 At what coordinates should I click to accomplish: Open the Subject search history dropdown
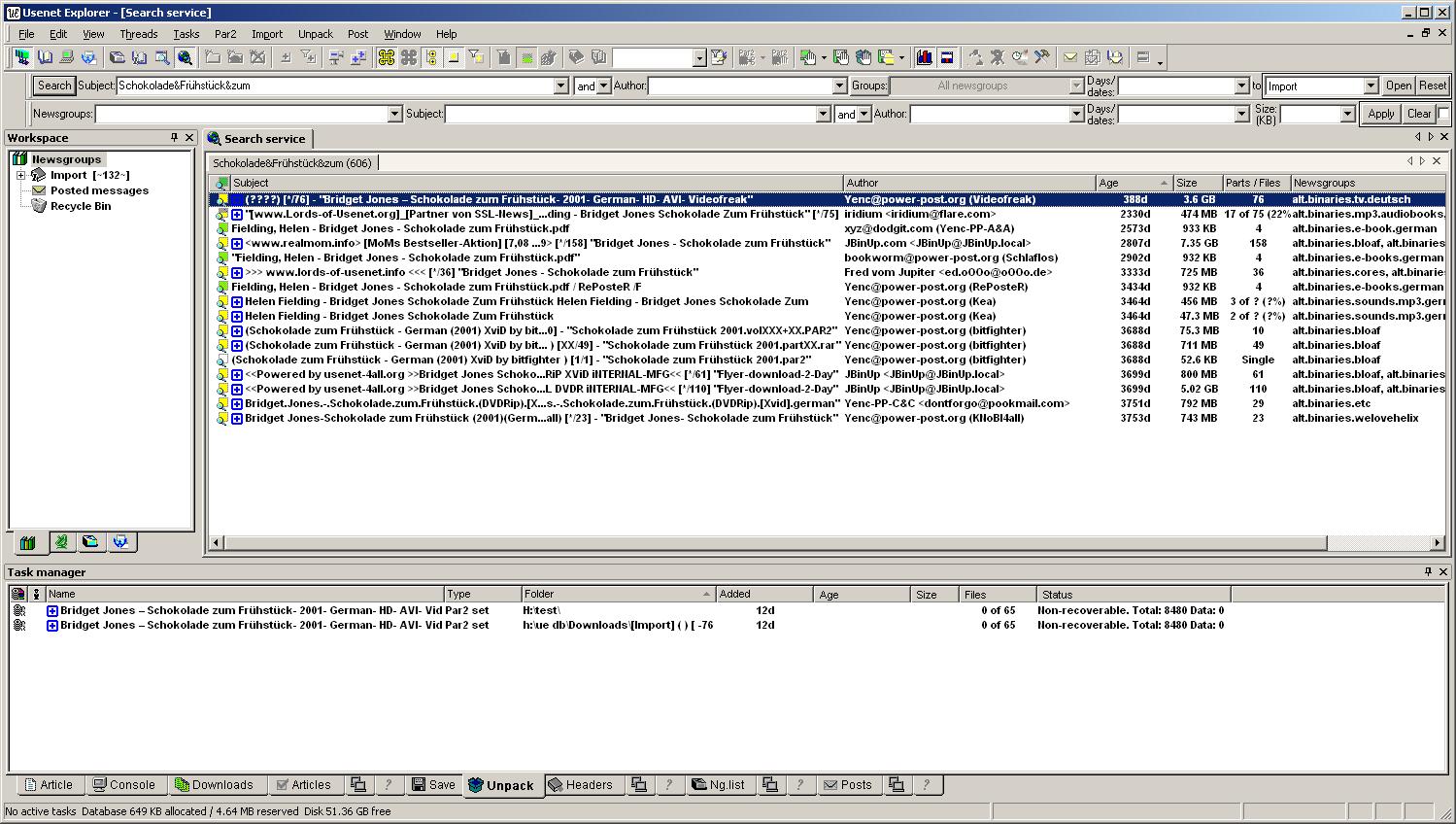[560, 86]
